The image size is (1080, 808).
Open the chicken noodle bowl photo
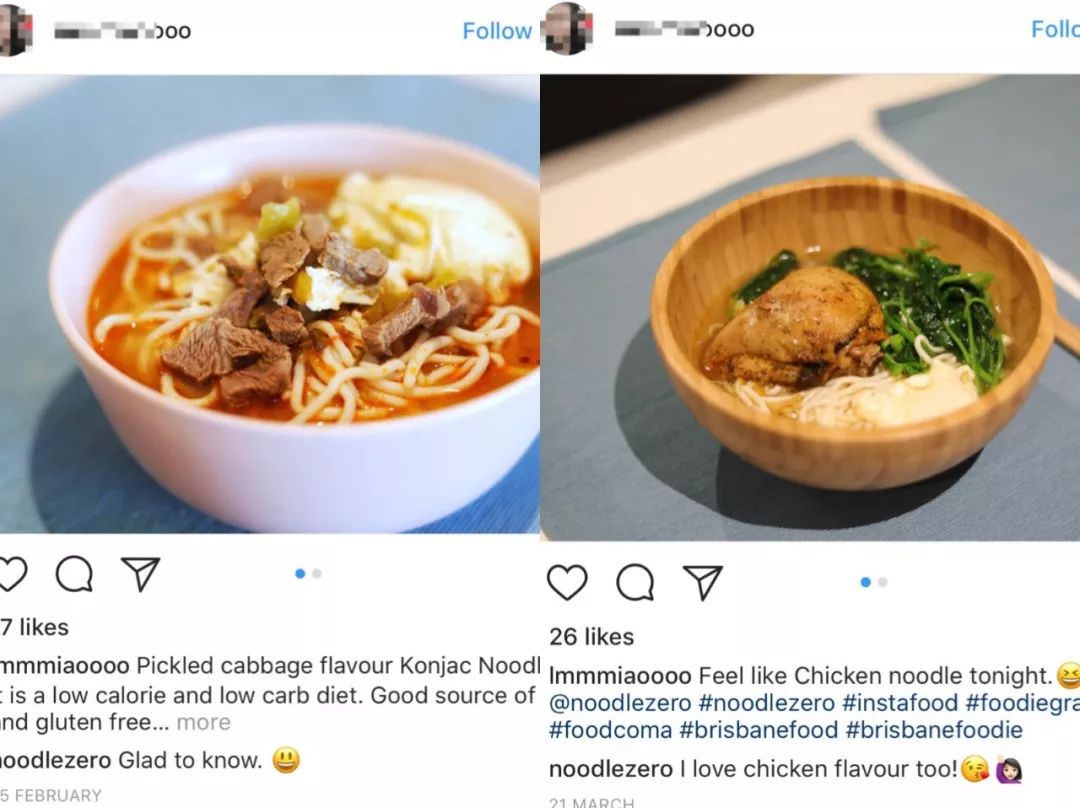(810, 310)
